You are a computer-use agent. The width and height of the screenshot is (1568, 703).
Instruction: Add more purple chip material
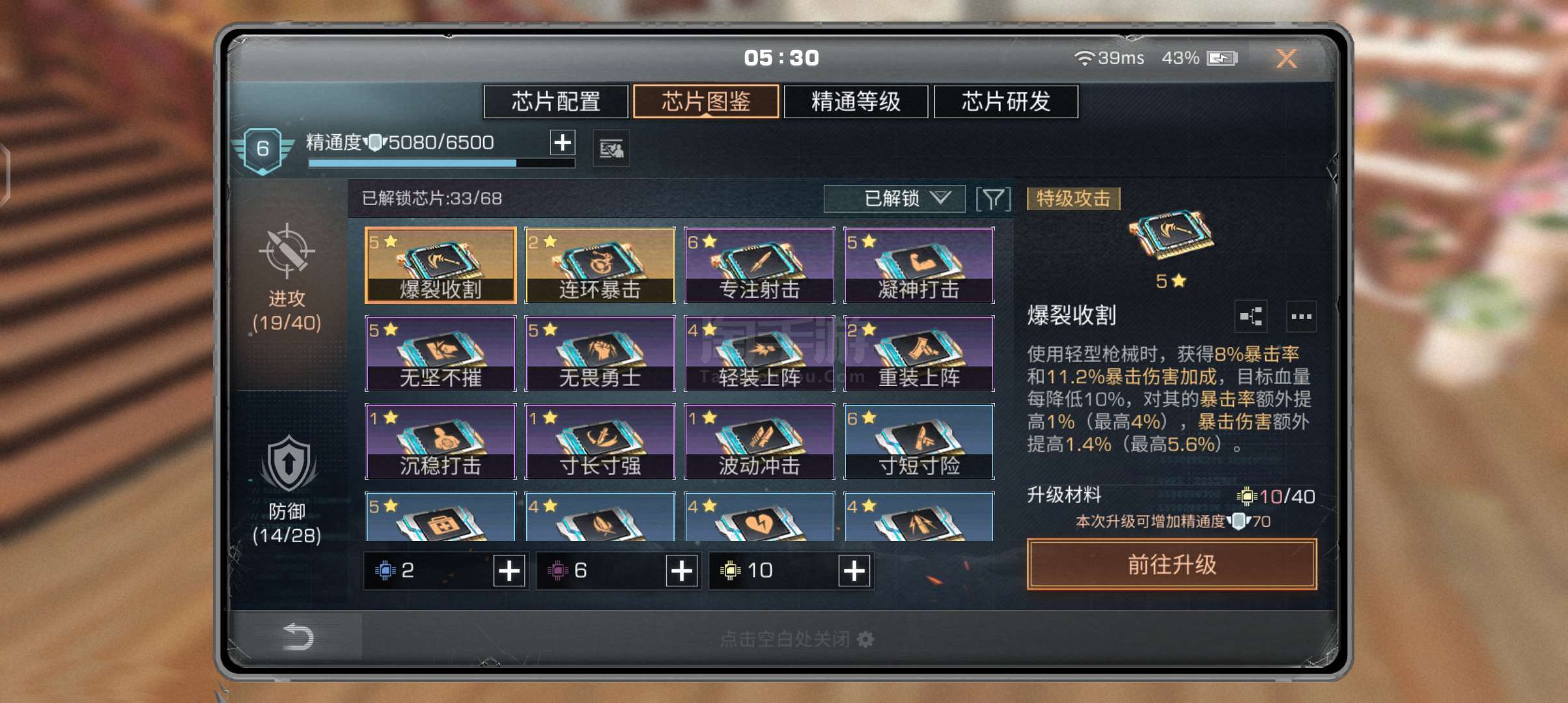(682, 571)
